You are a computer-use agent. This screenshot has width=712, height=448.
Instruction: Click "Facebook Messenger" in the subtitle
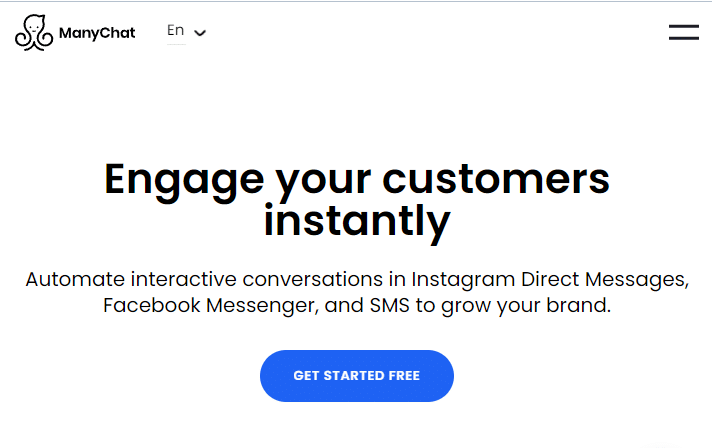[211, 305]
